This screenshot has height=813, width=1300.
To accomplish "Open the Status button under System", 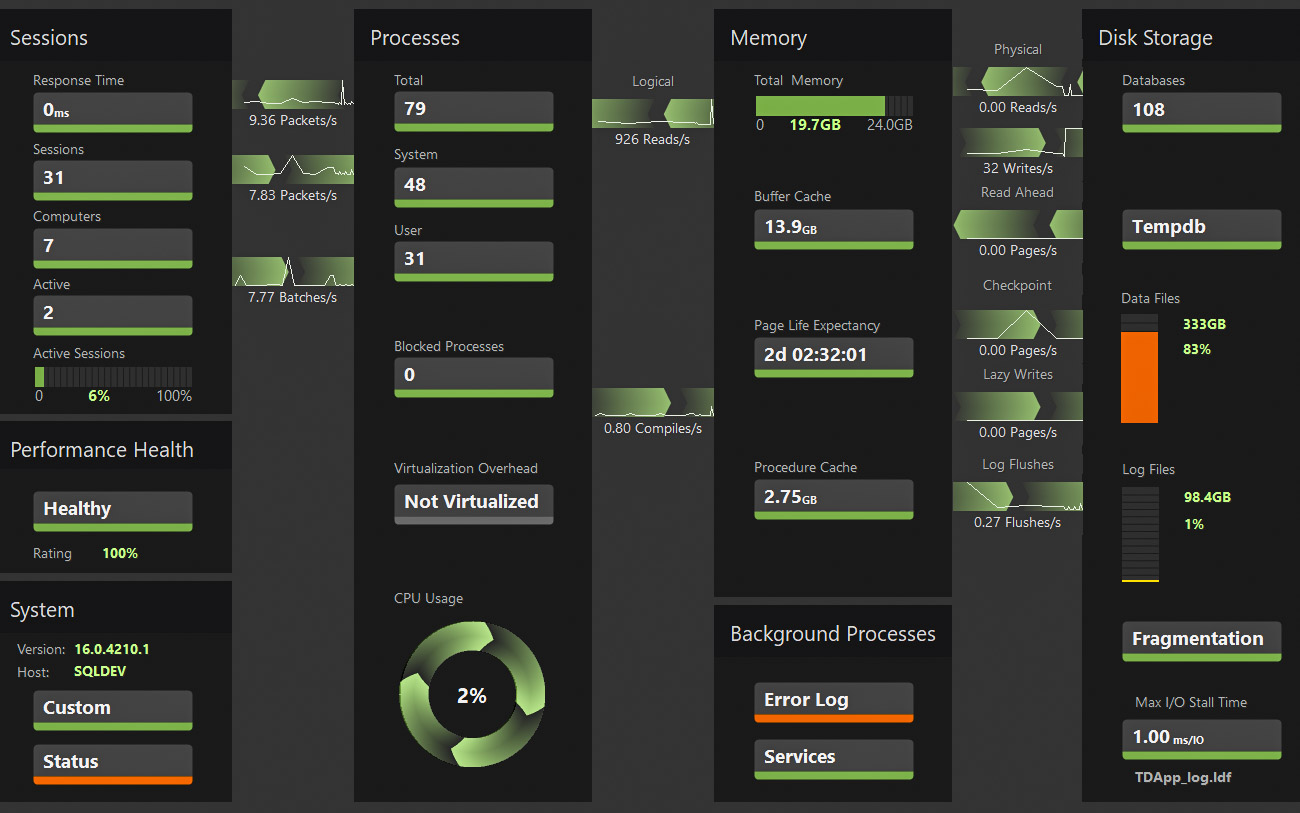I will coord(112,763).
